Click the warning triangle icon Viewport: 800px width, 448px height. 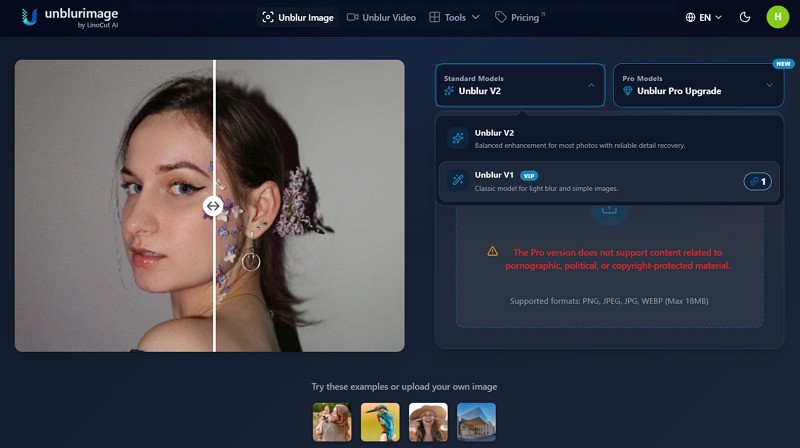492,251
